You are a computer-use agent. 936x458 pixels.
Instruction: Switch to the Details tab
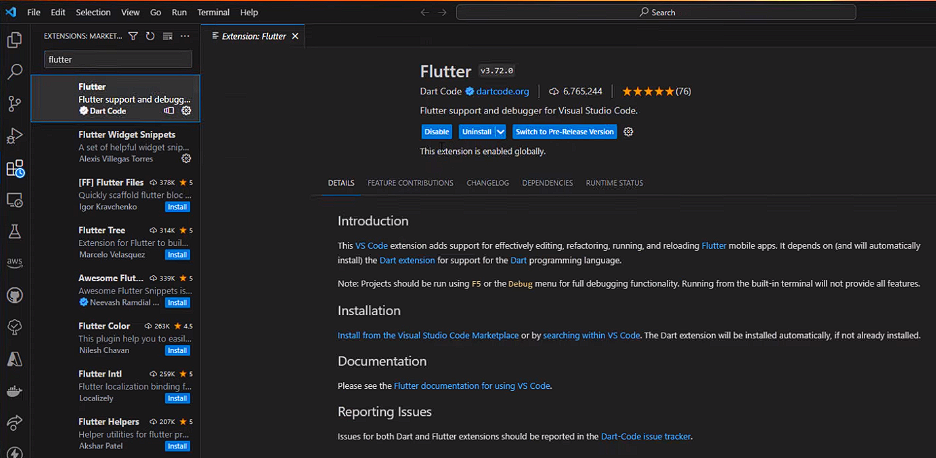341,183
